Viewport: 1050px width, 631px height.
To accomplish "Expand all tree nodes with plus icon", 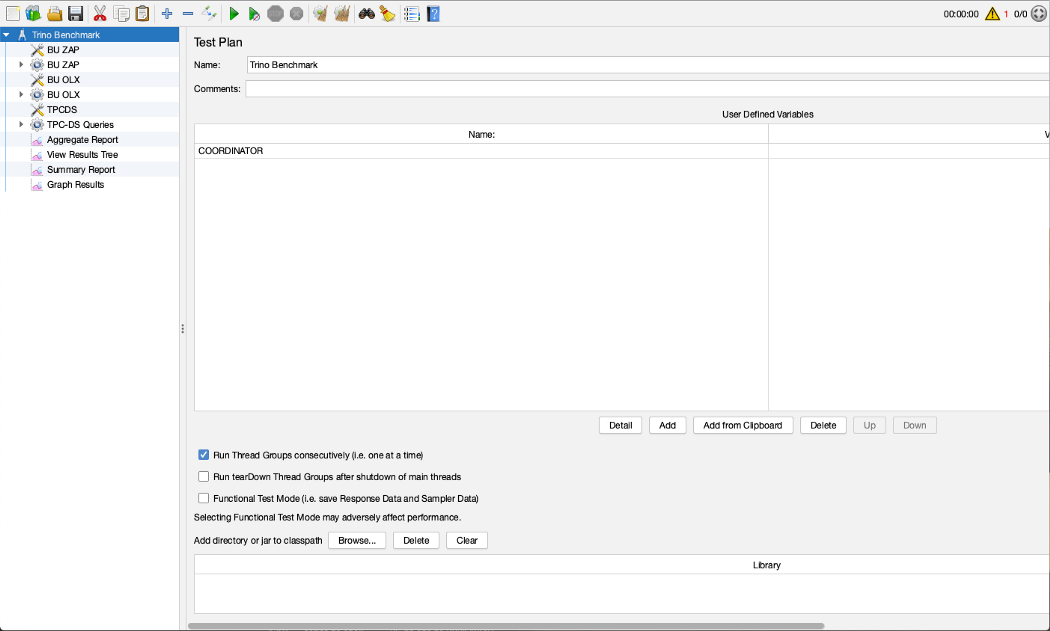I will [x=167, y=13].
